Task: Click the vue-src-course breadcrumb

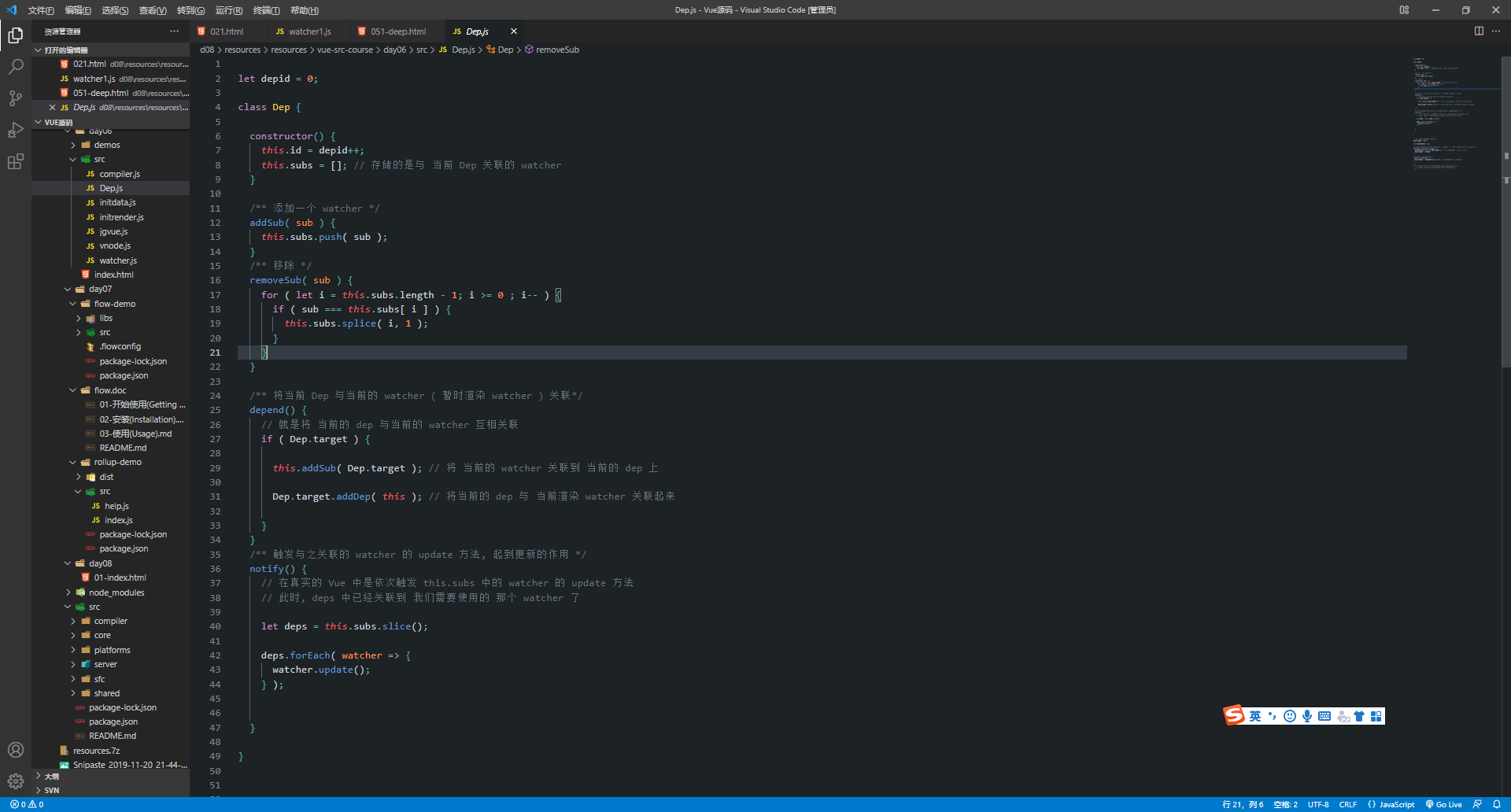Action: tap(345, 50)
